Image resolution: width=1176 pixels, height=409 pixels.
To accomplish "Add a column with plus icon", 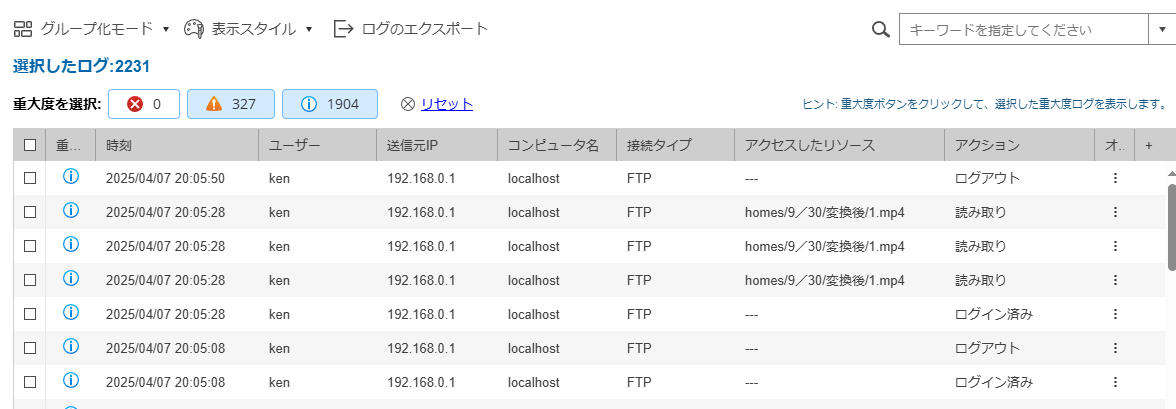I will coord(1148,146).
